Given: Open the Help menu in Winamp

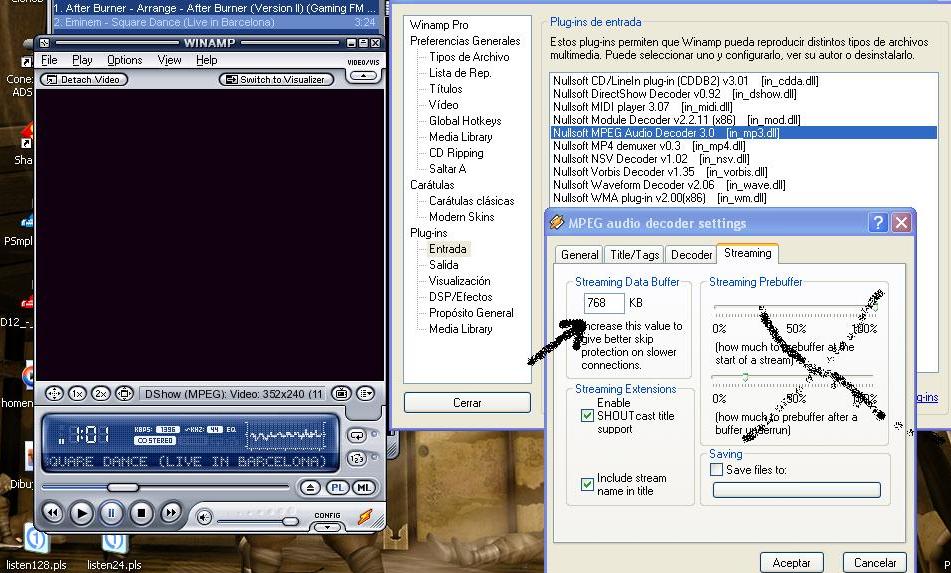Looking at the screenshot, I should 206,60.
